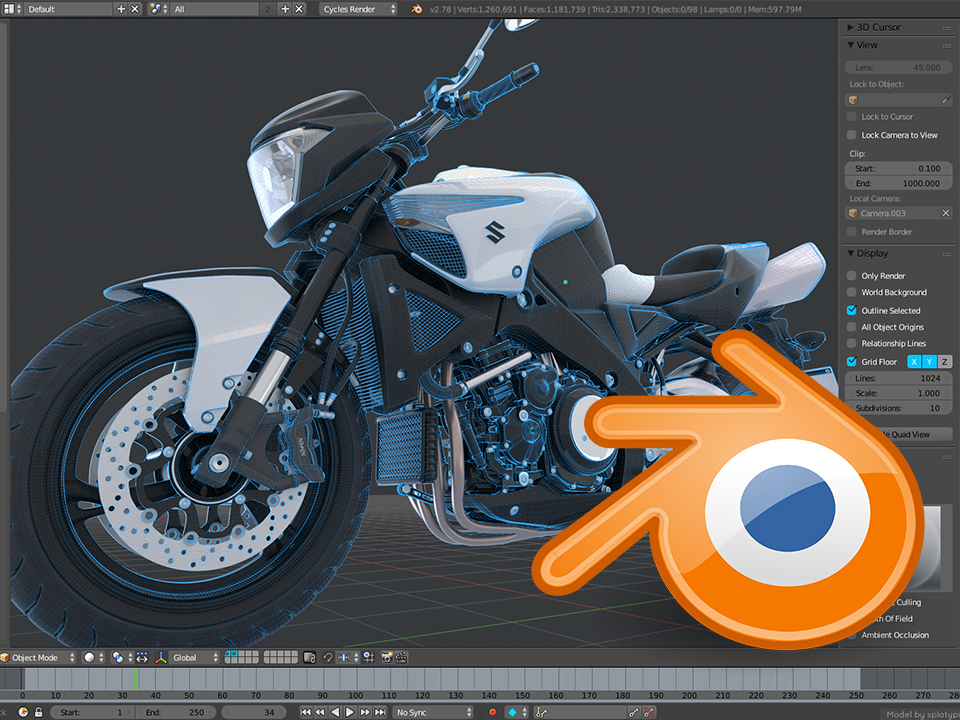This screenshot has width=960, height=720.
Task: Toggle the X axis grid button
Action: tap(914, 362)
